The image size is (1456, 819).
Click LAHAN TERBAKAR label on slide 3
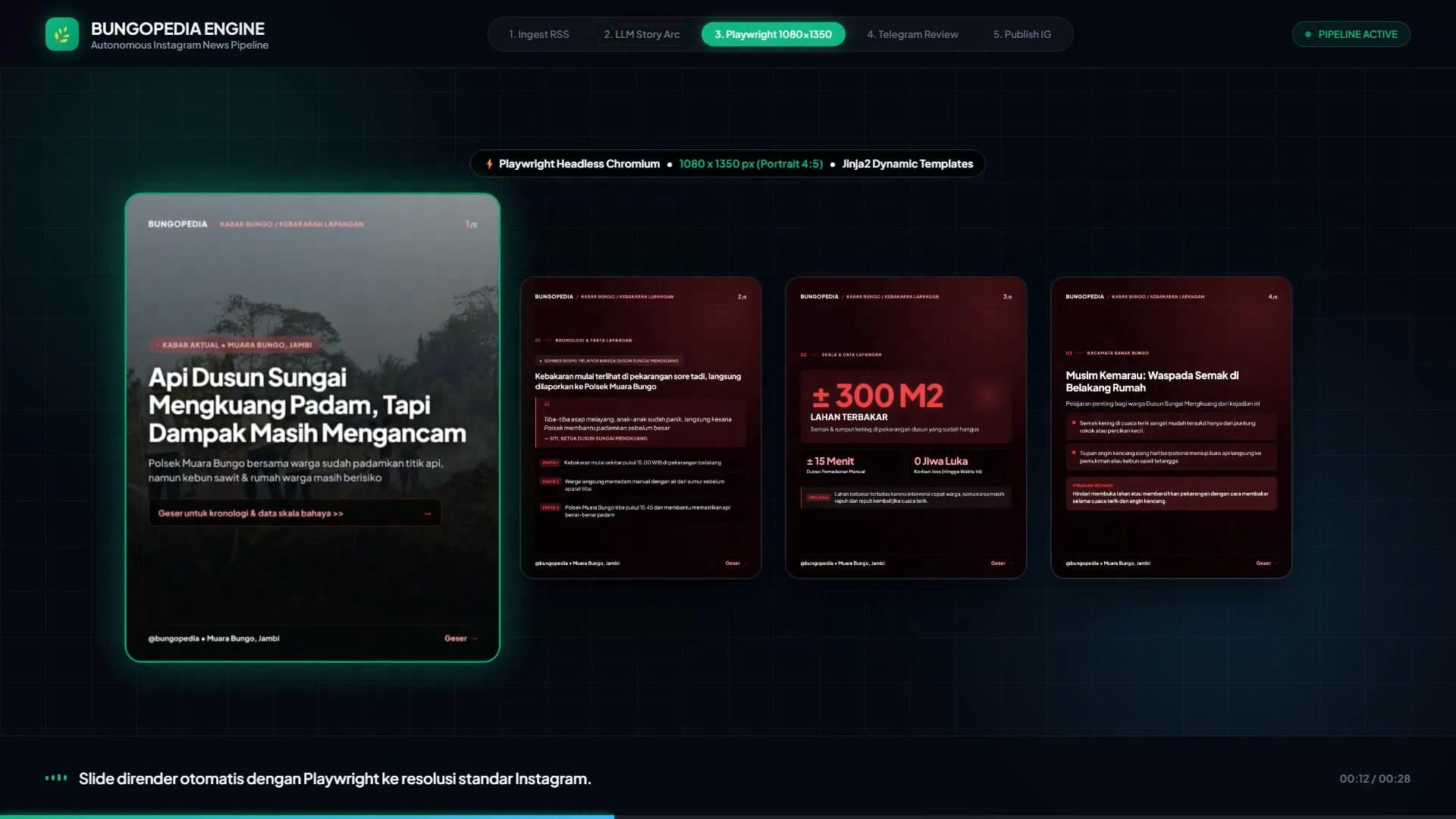point(849,417)
